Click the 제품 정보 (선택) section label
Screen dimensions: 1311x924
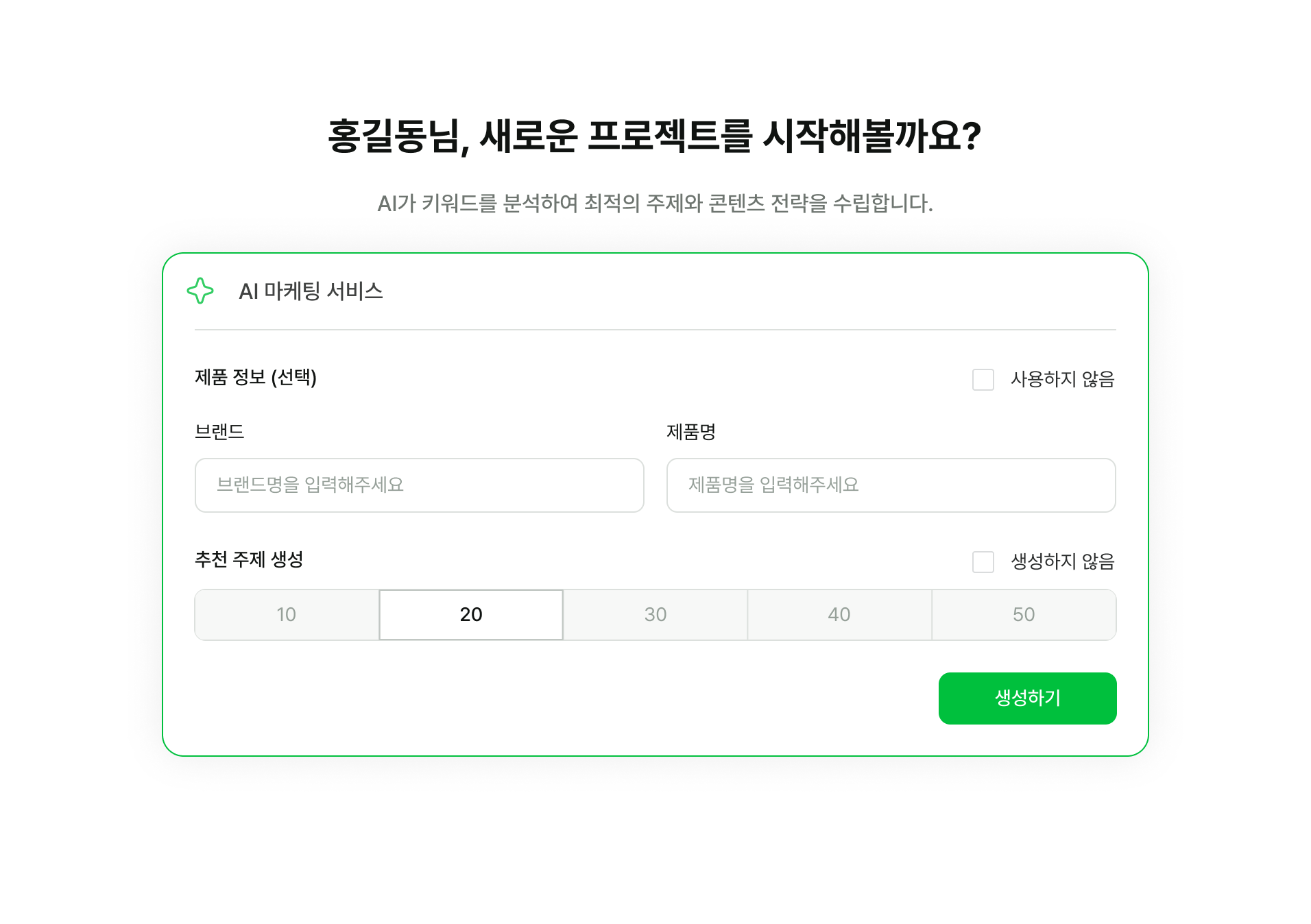(x=256, y=378)
